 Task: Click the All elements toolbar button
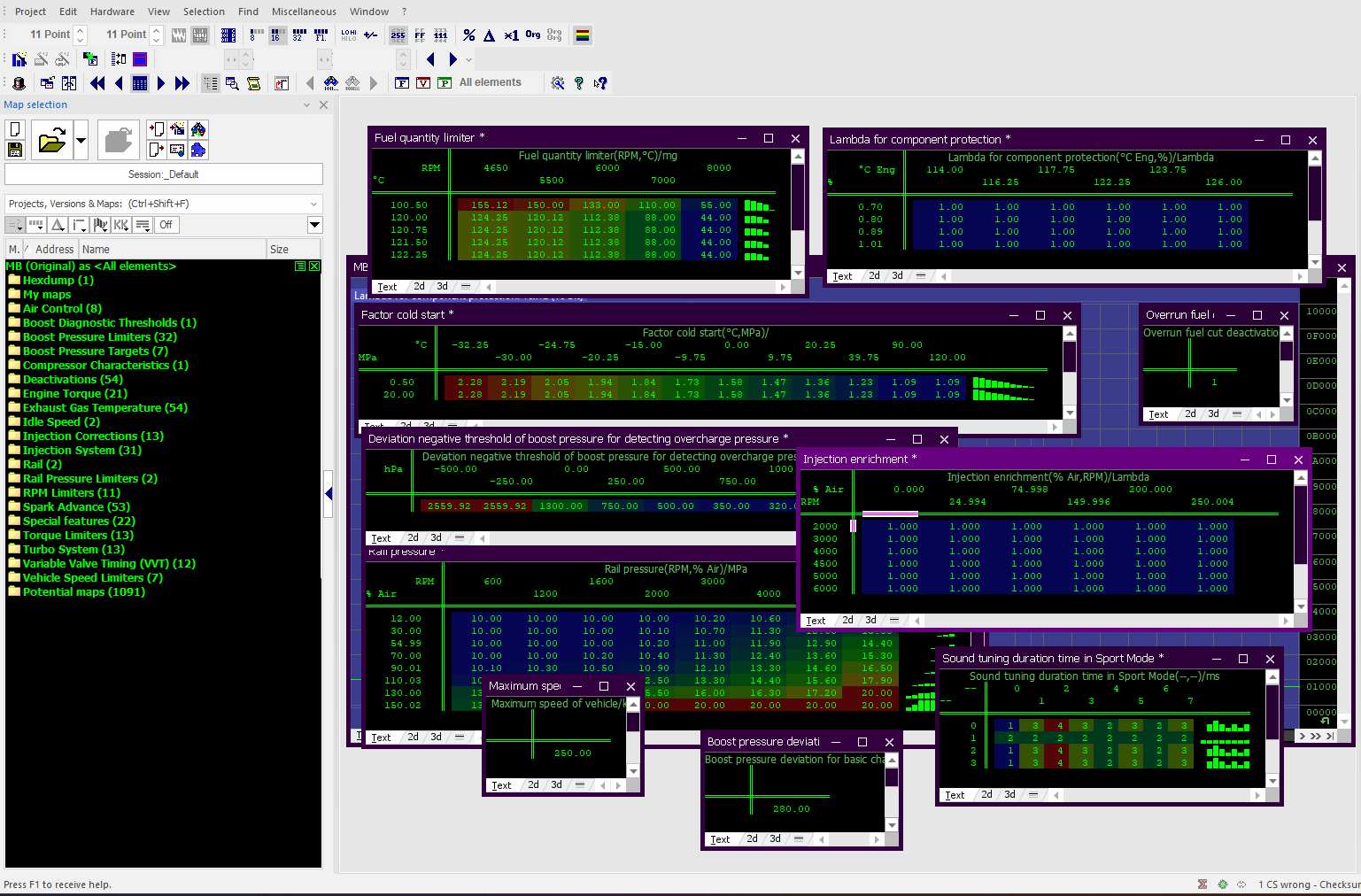click(x=491, y=82)
